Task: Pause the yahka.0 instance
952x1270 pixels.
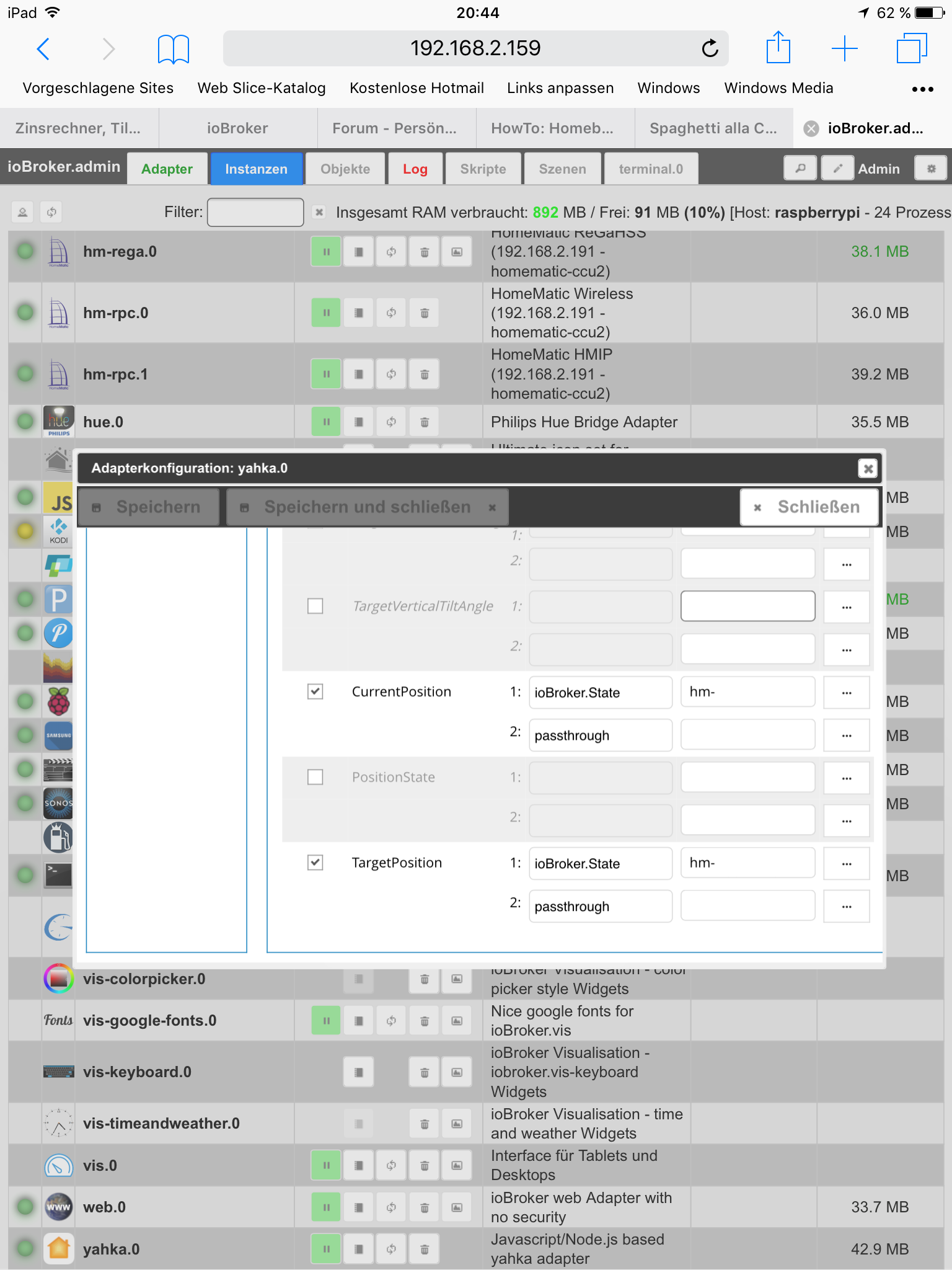Action: coord(326,1249)
